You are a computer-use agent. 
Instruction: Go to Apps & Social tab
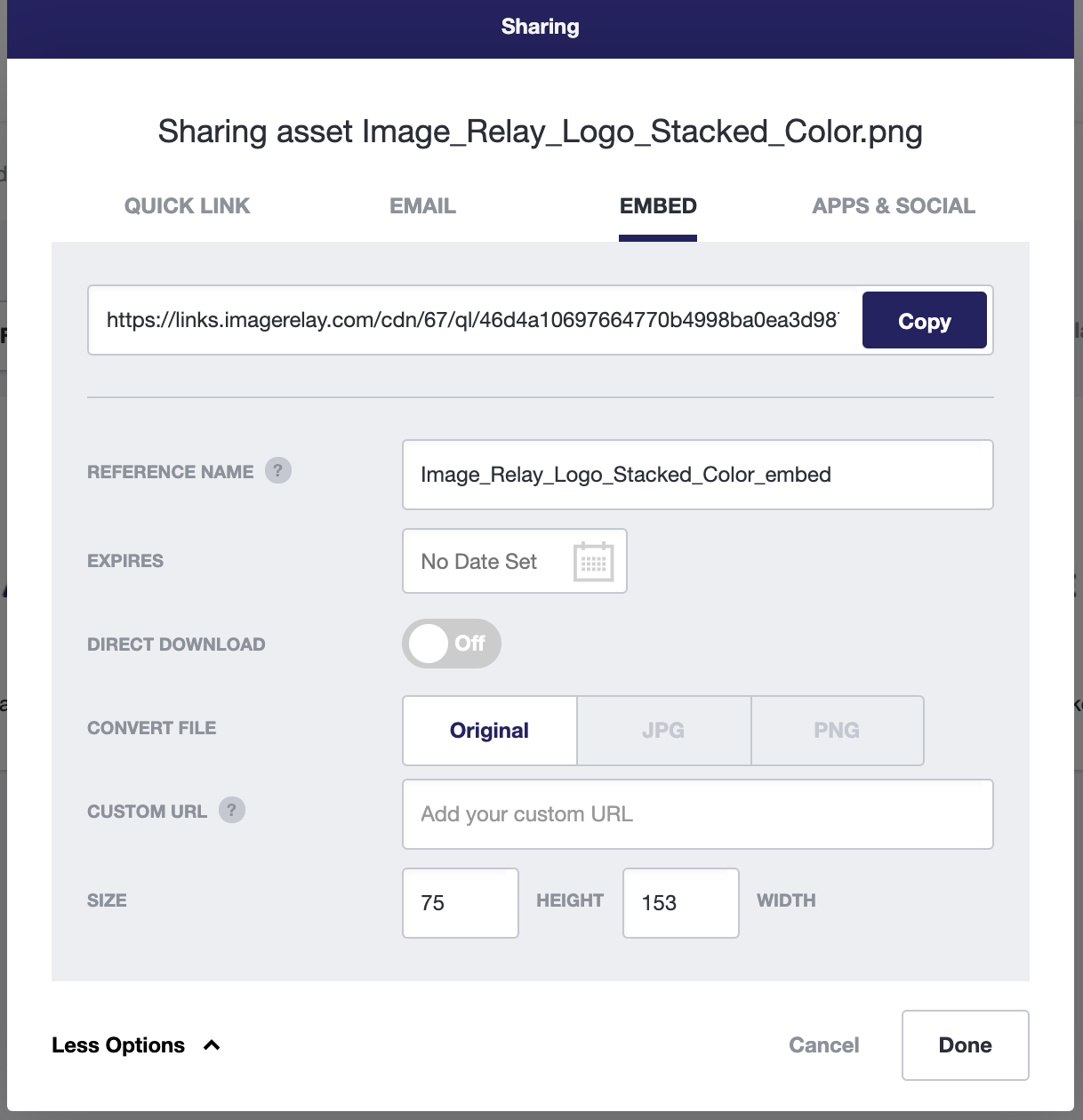(x=894, y=206)
